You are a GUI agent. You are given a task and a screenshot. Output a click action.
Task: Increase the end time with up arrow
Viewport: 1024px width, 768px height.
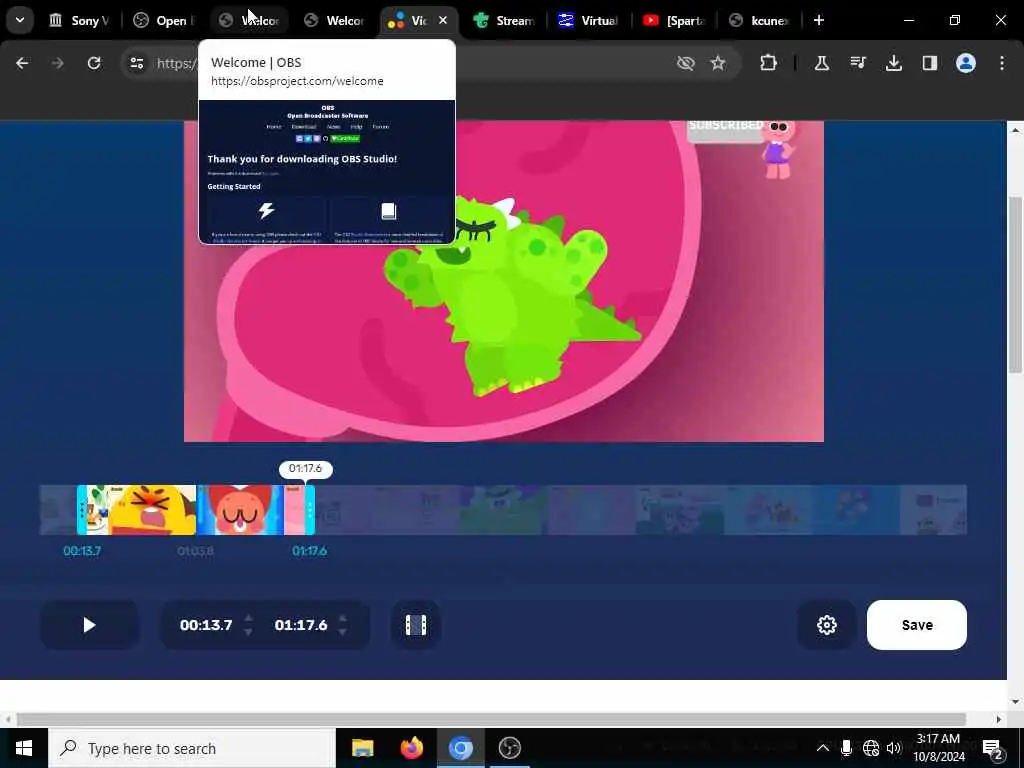tap(343, 618)
